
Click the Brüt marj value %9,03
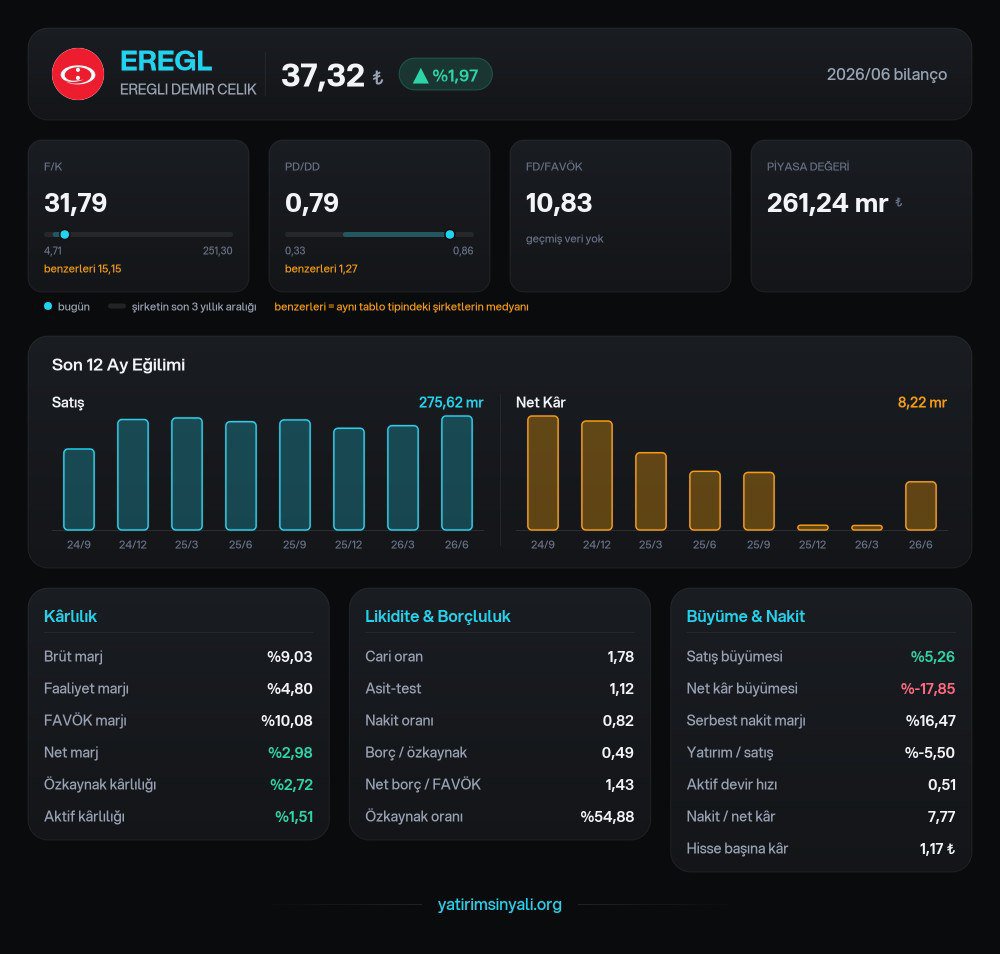pos(290,656)
